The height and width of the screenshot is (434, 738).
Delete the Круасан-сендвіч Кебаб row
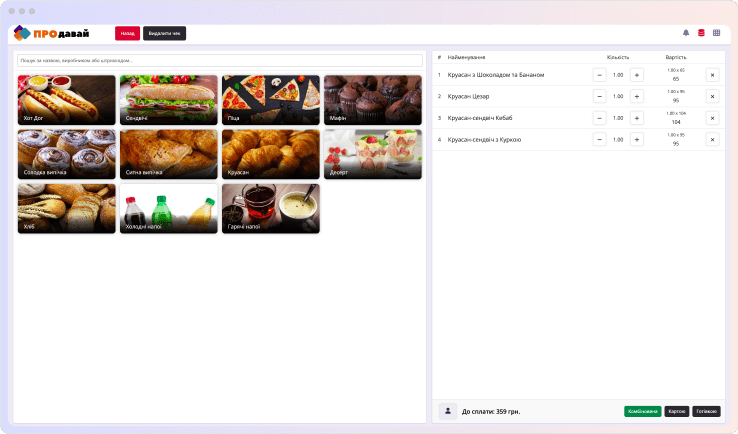coord(712,118)
